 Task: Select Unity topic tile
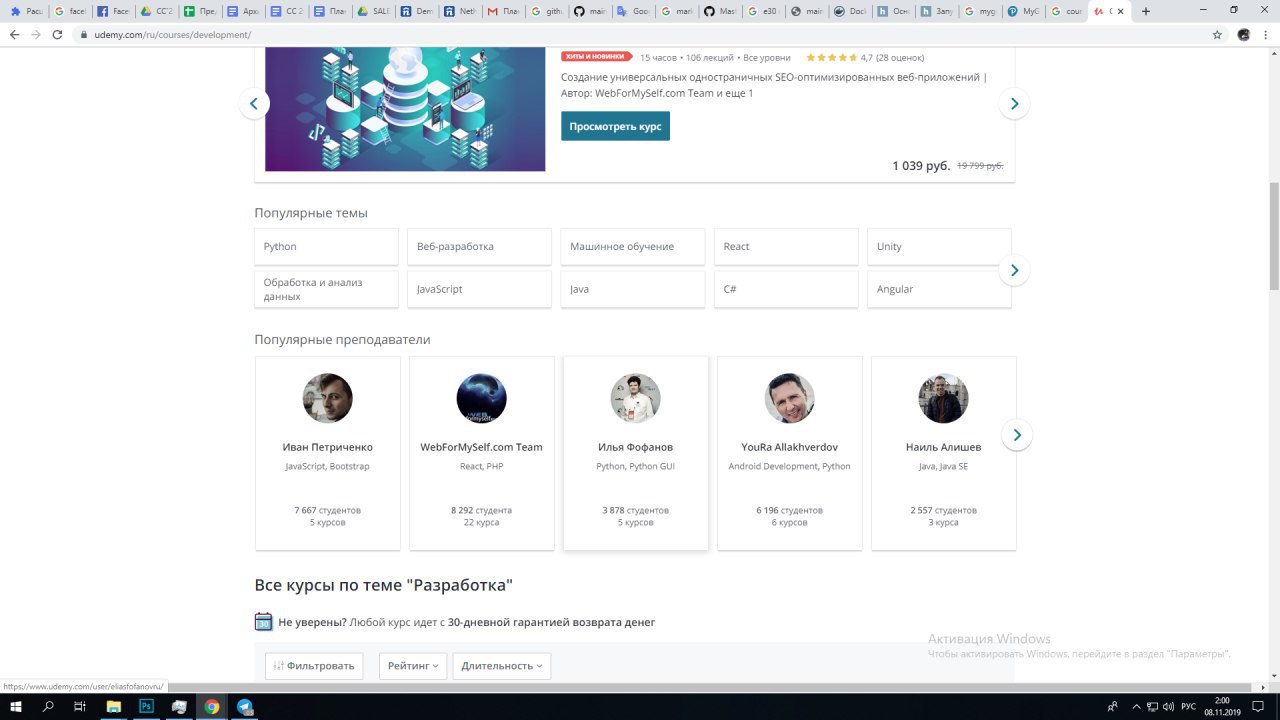pos(939,247)
